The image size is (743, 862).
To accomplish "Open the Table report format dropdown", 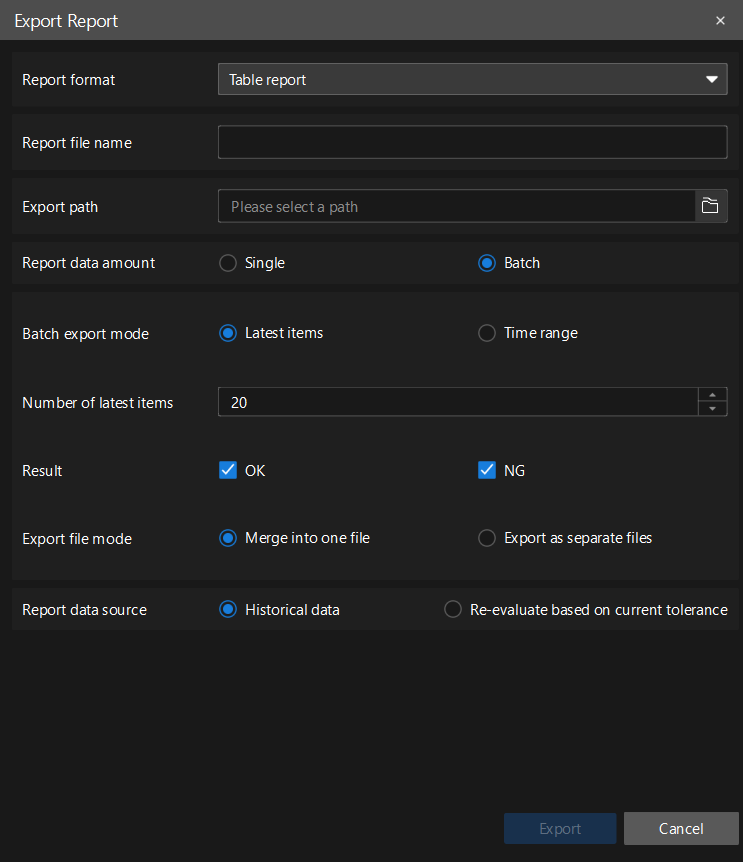I will [472, 79].
